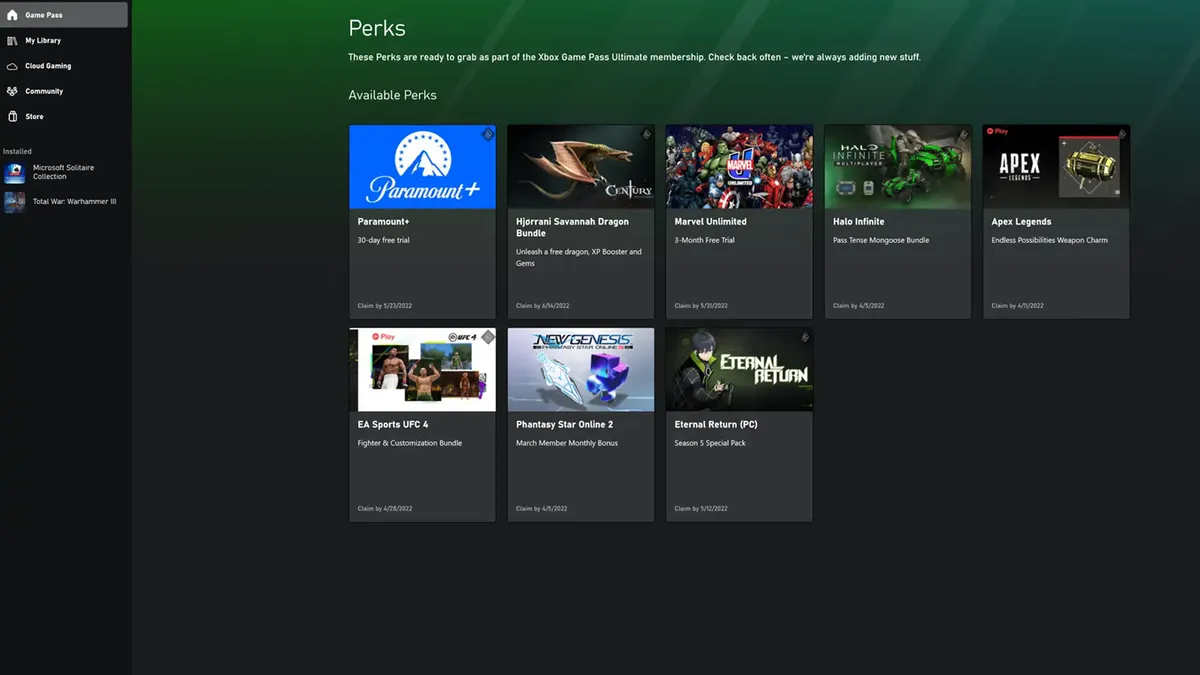1200x675 pixels.
Task: Open Eternal Return artwork thumbnail
Action: click(x=739, y=370)
